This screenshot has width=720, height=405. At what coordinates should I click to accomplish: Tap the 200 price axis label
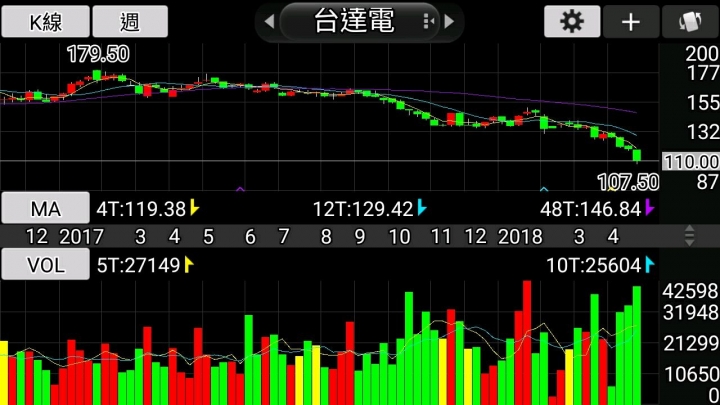702,54
